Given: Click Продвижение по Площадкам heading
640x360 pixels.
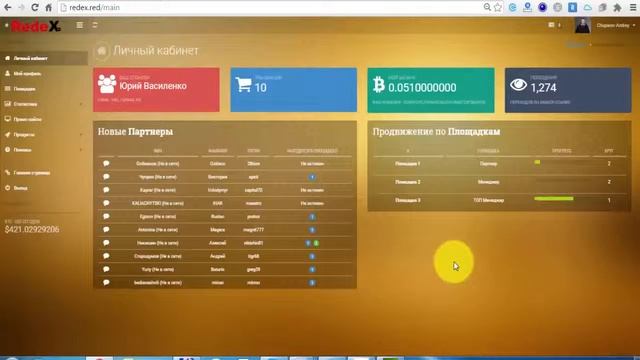Looking at the screenshot, I should [x=436, y=131].
